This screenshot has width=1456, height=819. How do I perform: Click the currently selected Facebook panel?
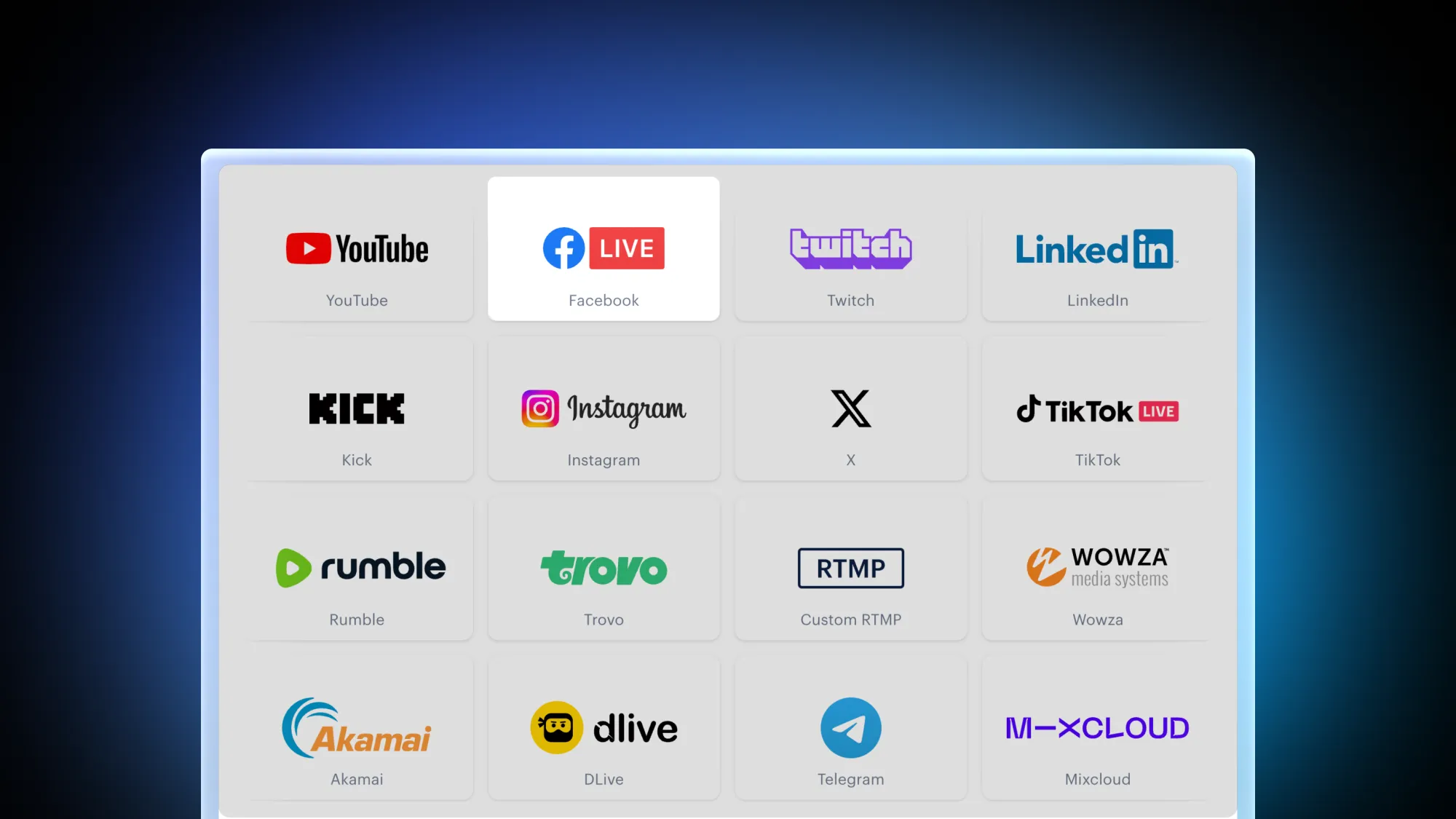click(x=604, y=248)
